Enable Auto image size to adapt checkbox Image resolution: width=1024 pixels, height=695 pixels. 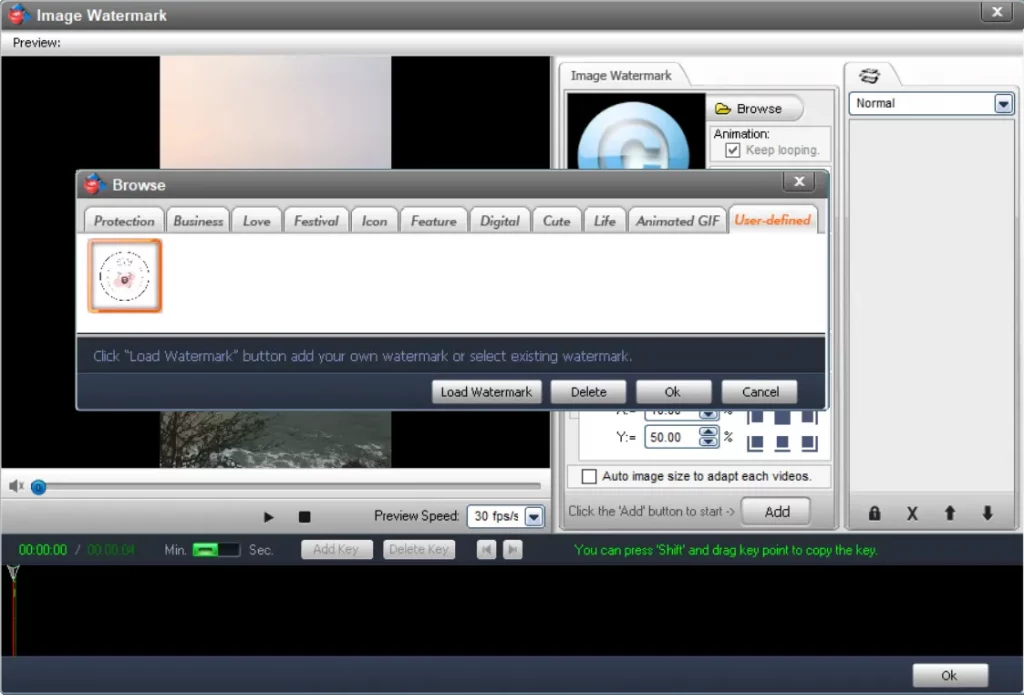point(589,476)
